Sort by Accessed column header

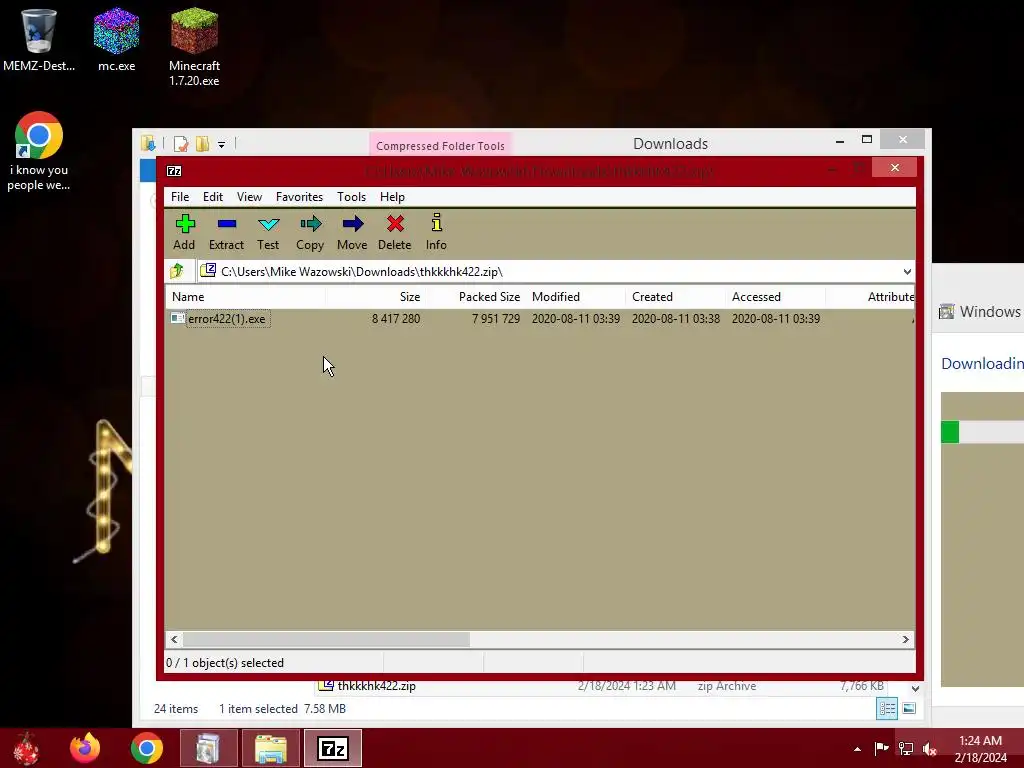pos(776,296)
